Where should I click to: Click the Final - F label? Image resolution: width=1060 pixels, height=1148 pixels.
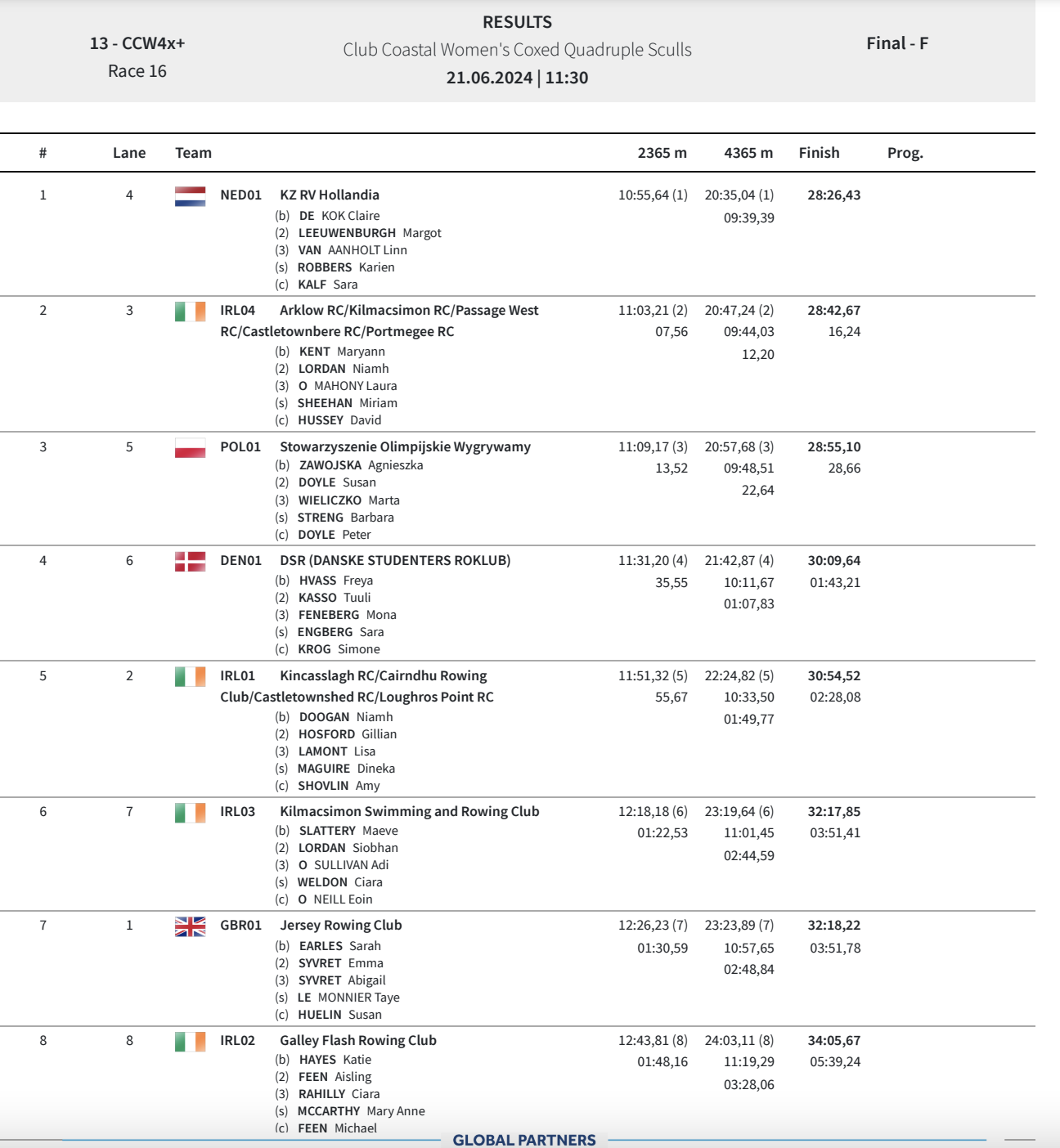coord(897,44)
